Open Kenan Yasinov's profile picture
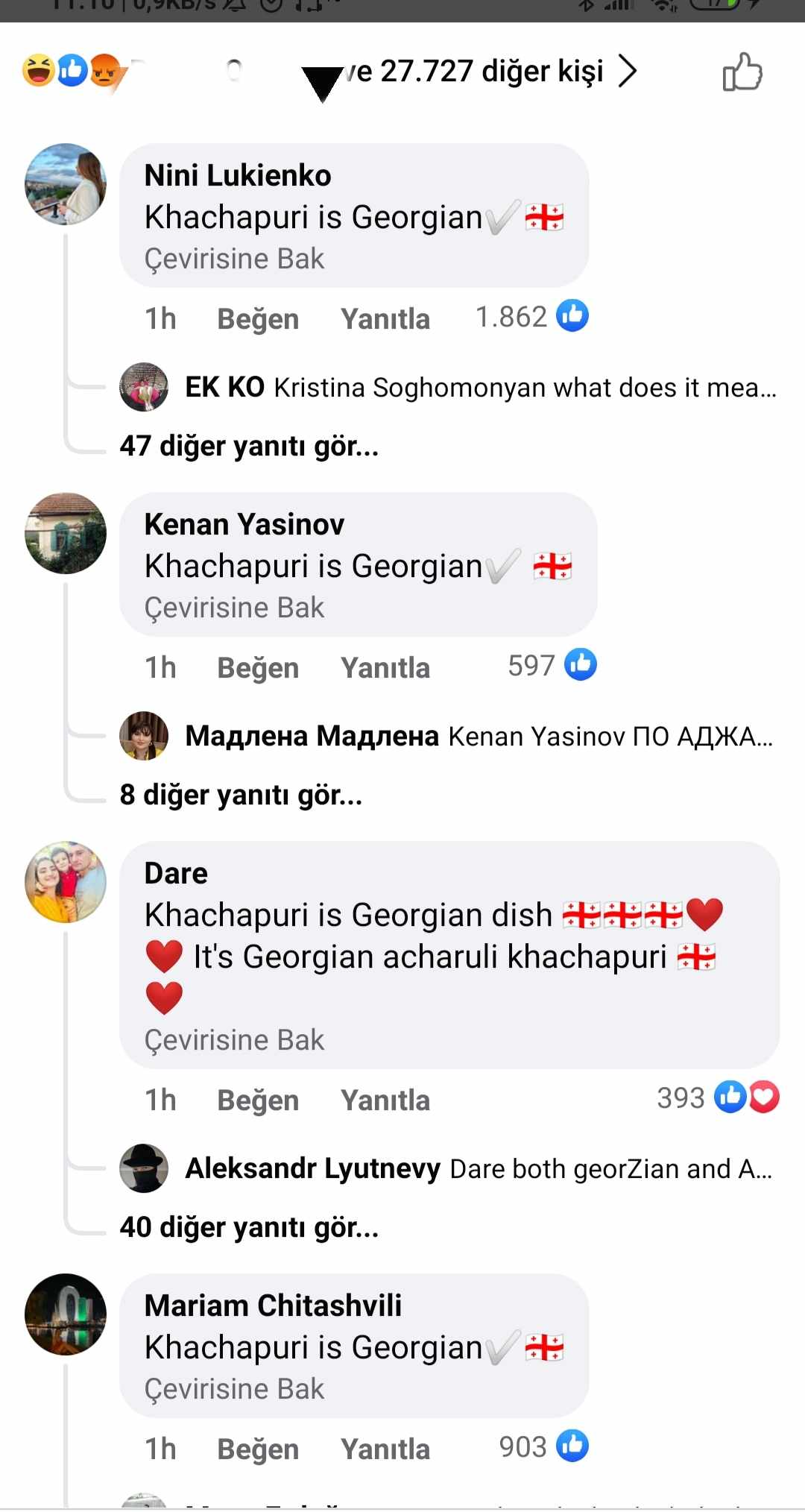The width and height of the screenshot is (805, 1512). pos(66,533)
